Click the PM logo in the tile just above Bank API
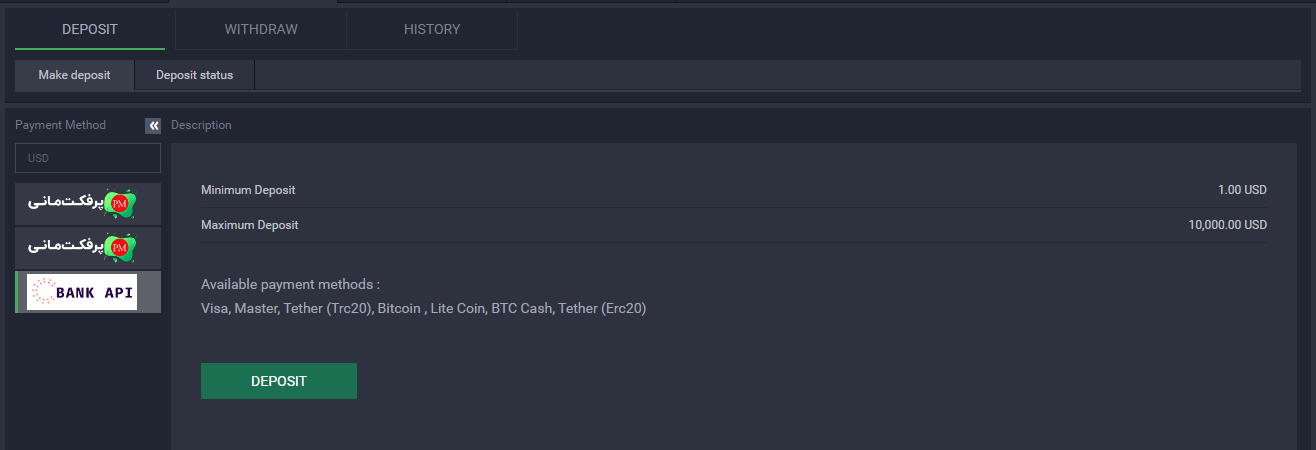Screen dimensions: 1316x450 tap(119, 246)
